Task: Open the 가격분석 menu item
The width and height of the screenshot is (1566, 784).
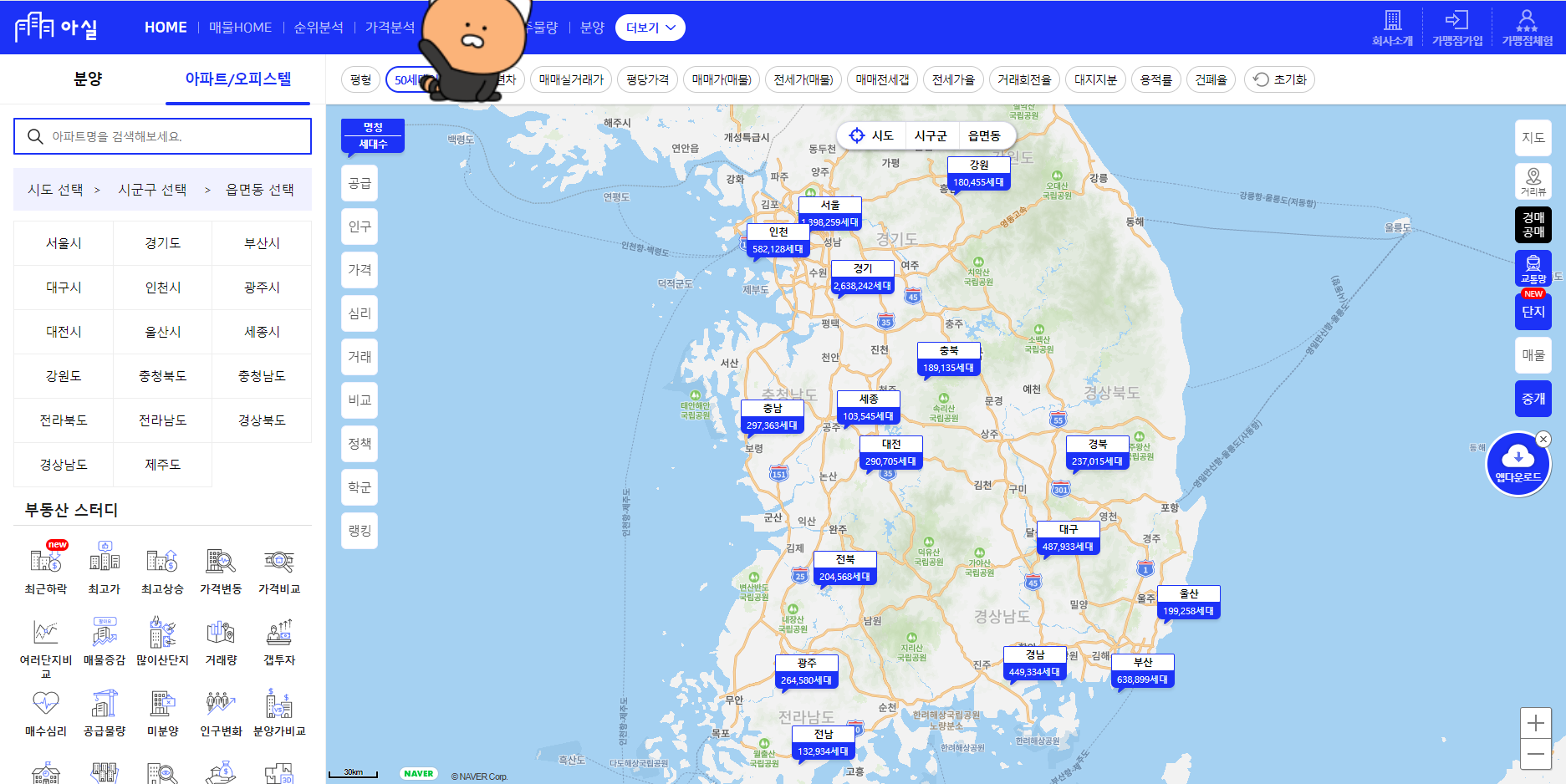Action: [390, 27]
